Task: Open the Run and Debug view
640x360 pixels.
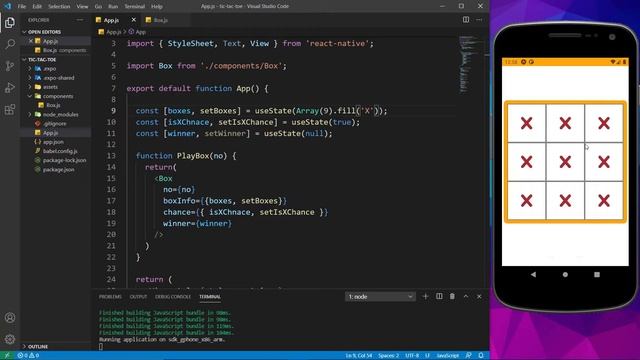Action: (10, 87)
